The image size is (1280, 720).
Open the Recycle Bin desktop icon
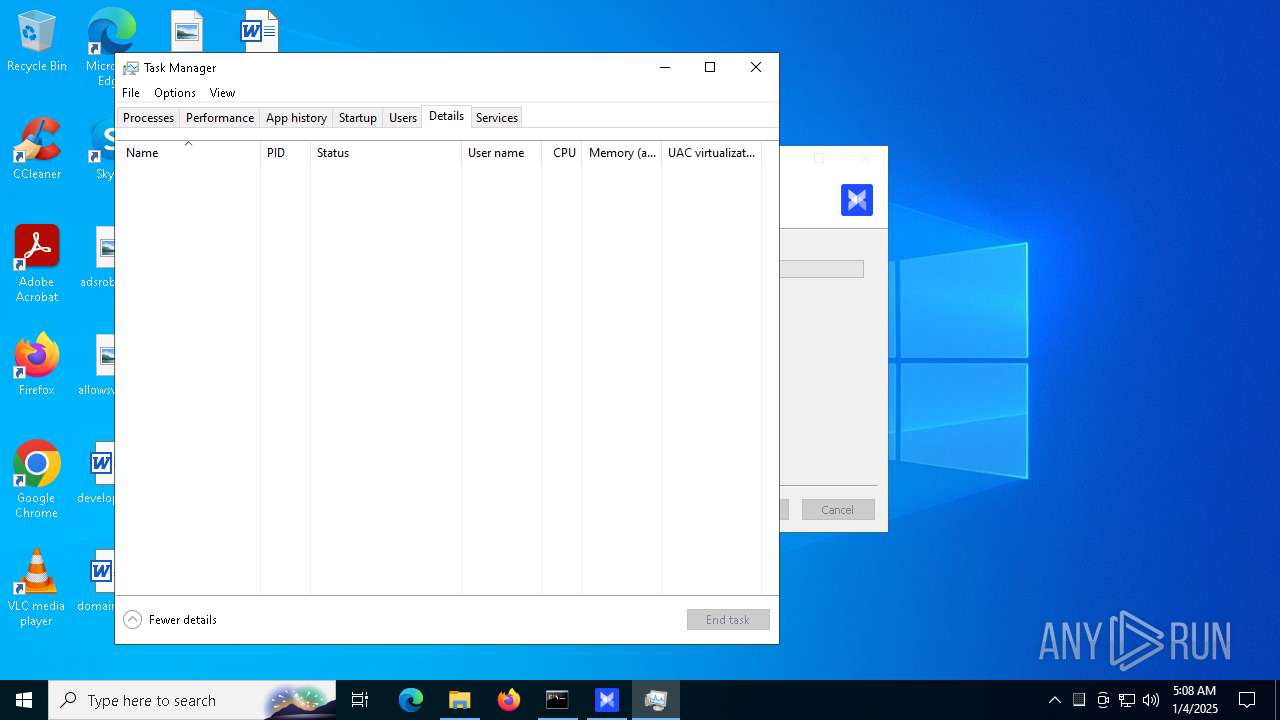(x=37, y=42)
